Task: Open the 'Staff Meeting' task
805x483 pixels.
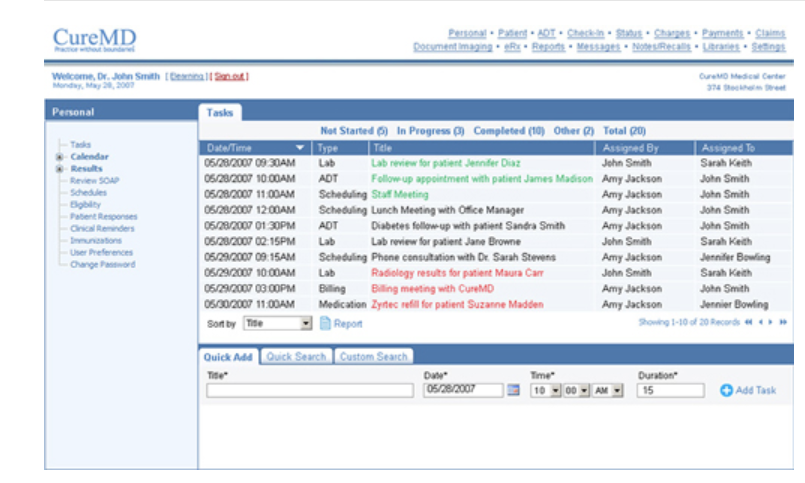Action: (399, 195)
